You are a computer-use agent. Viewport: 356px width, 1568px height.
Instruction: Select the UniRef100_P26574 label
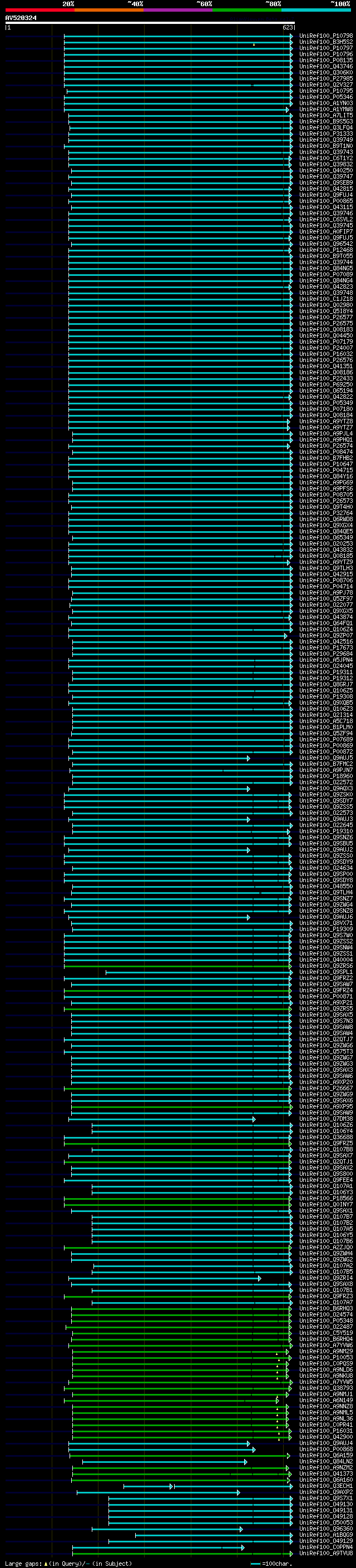pos(326,446)
